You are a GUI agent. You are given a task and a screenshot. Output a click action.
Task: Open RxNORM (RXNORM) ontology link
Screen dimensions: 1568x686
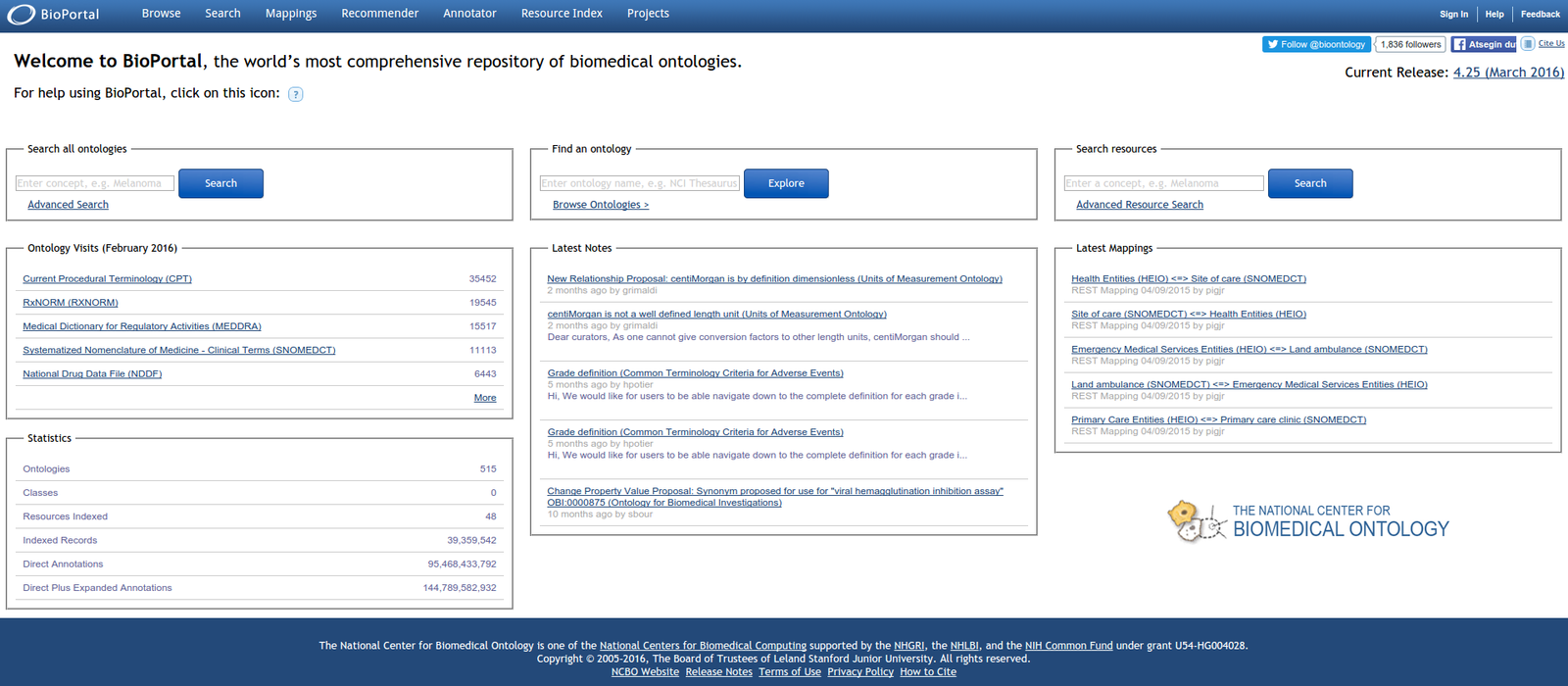(x=71, y=303)
